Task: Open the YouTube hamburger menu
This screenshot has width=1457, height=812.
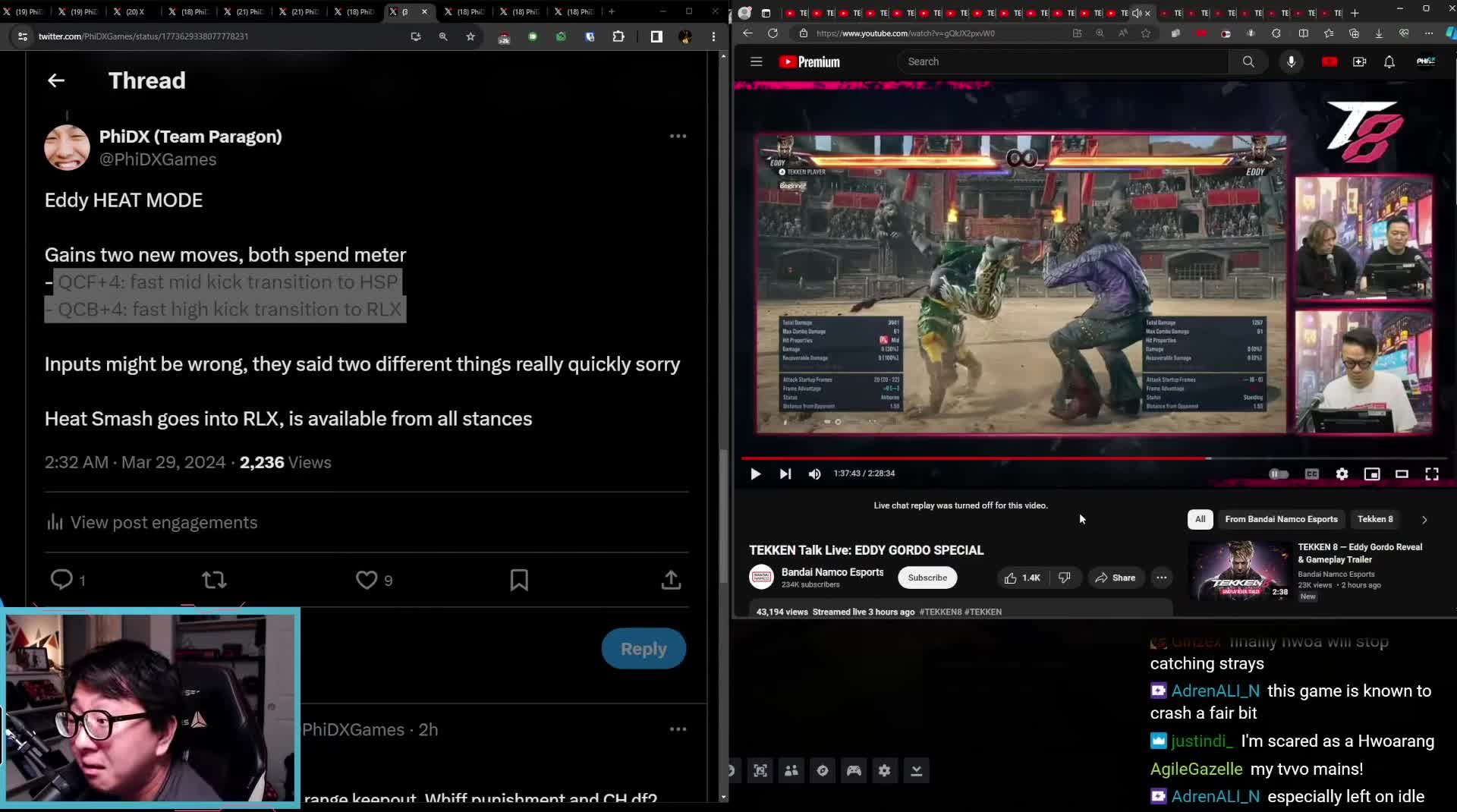Action: (756, 61)
